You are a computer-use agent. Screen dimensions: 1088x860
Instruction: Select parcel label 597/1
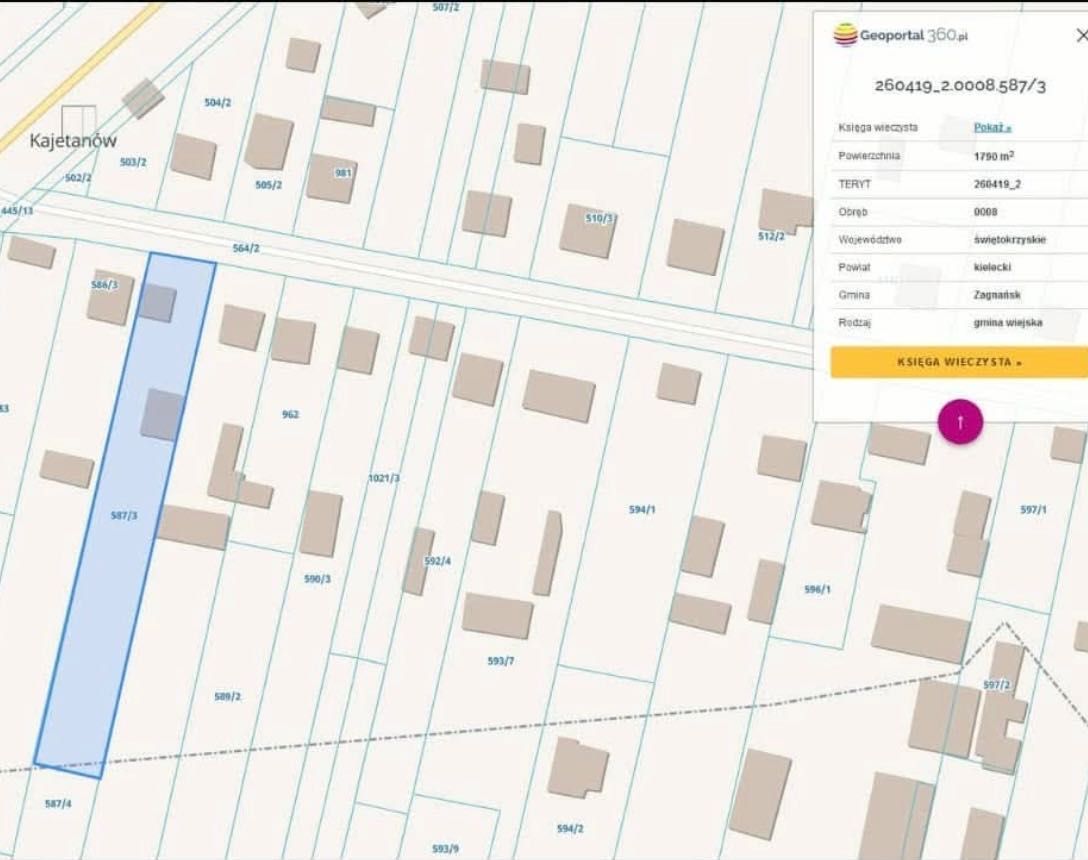pyautogui.click(x=1033, y=509)
